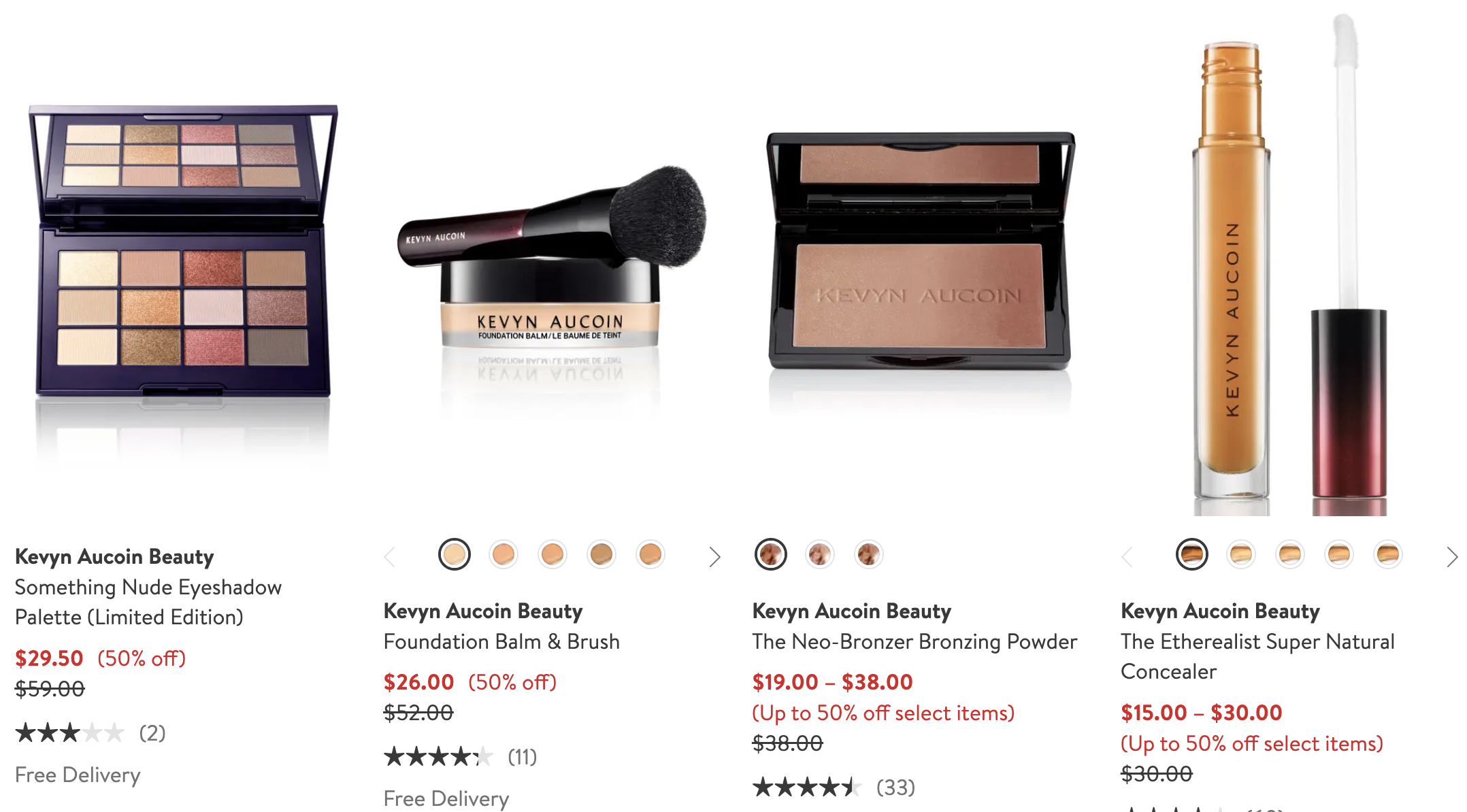Viewport: 1467px width, 812px height.
Task: Choose the second Foundation Balm shade
Action: [x=504, y=554]
